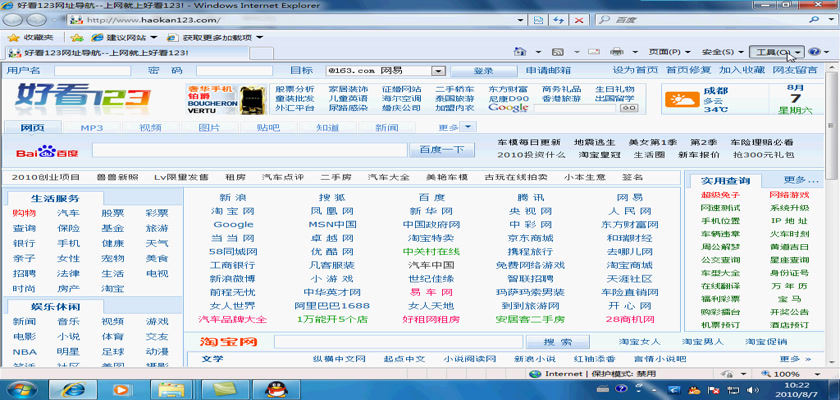Switch to the MP3 search tab
Viewport: 840px width, 400px height.
point(92,127)
